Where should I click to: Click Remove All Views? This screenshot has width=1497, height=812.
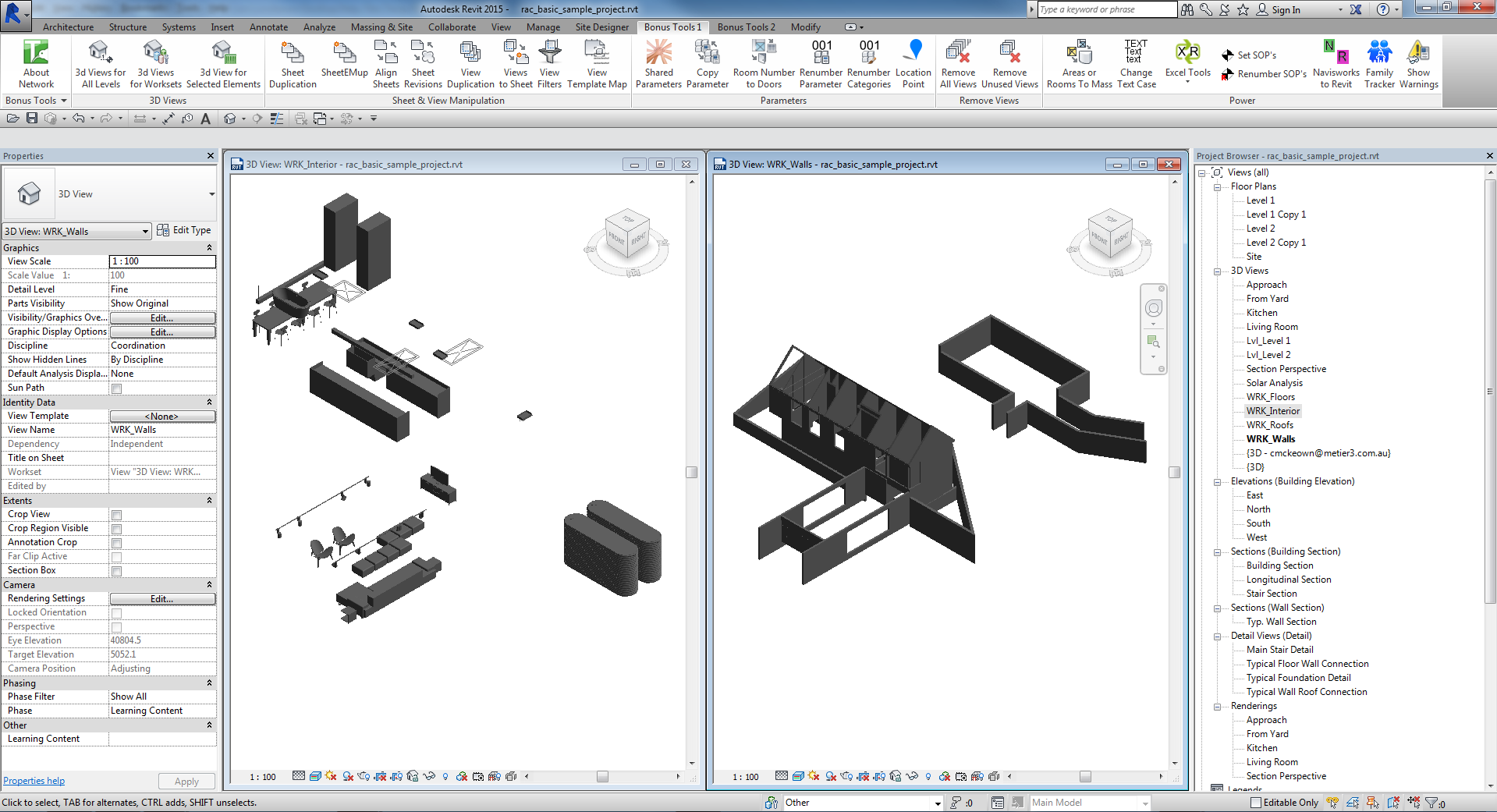[x=957, y=62]
